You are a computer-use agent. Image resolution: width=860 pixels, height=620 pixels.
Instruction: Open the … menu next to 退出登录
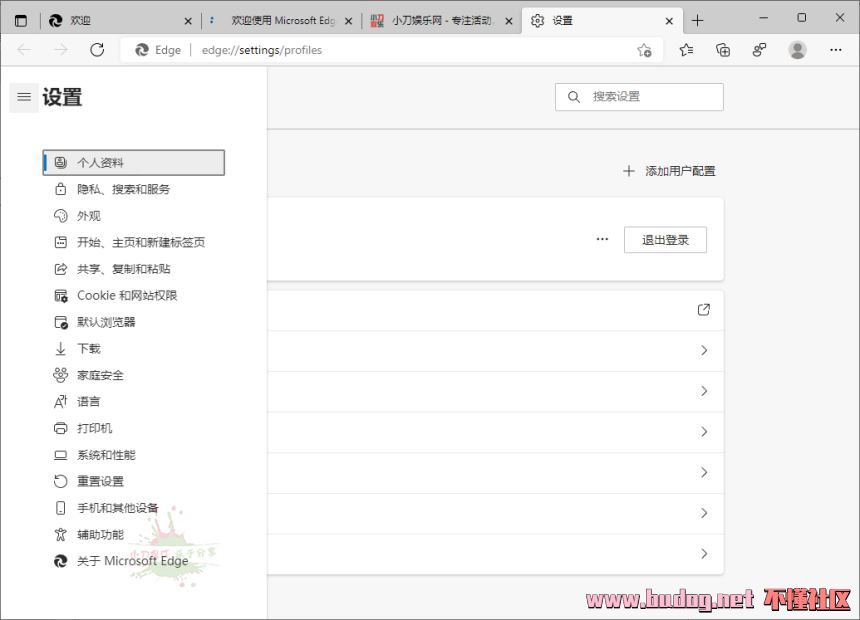tap(603, 239)
